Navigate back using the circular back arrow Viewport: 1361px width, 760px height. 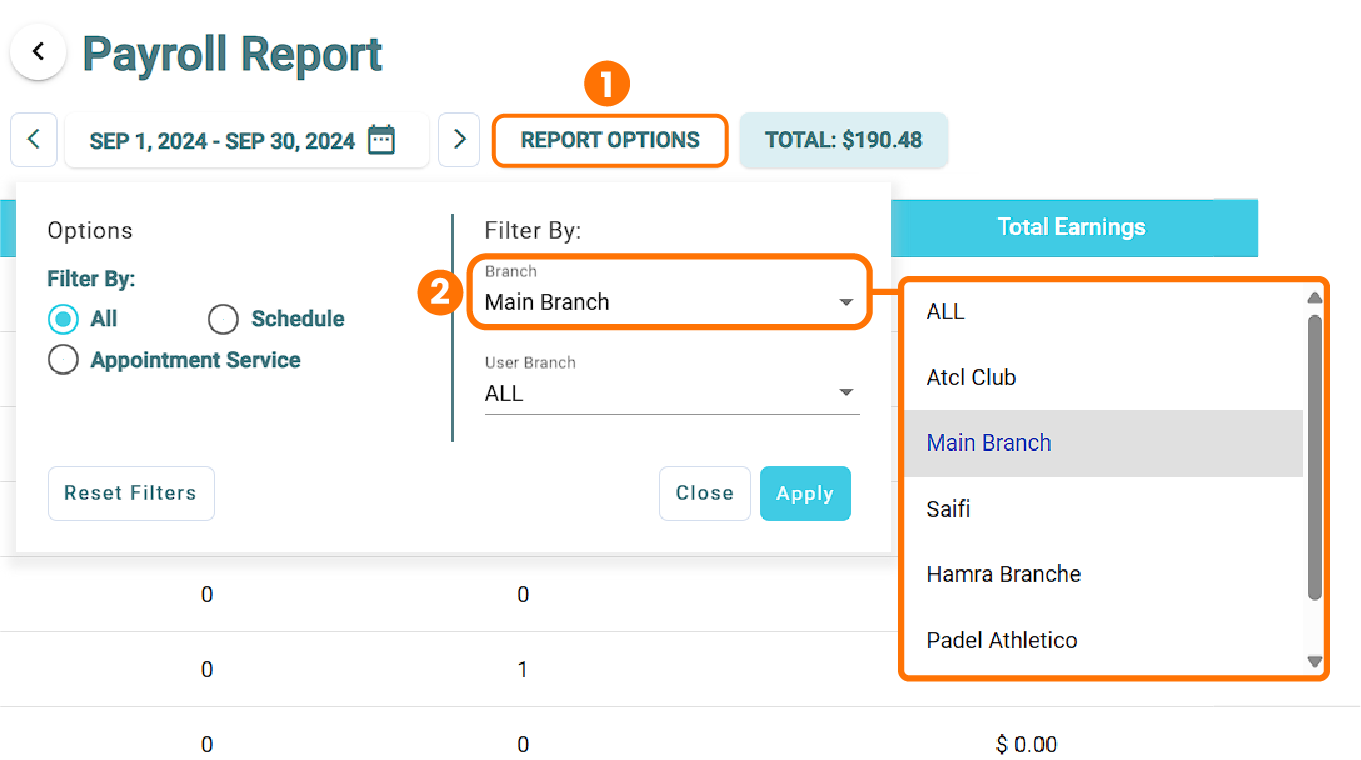pyautogui.click(x=37, y=51)
